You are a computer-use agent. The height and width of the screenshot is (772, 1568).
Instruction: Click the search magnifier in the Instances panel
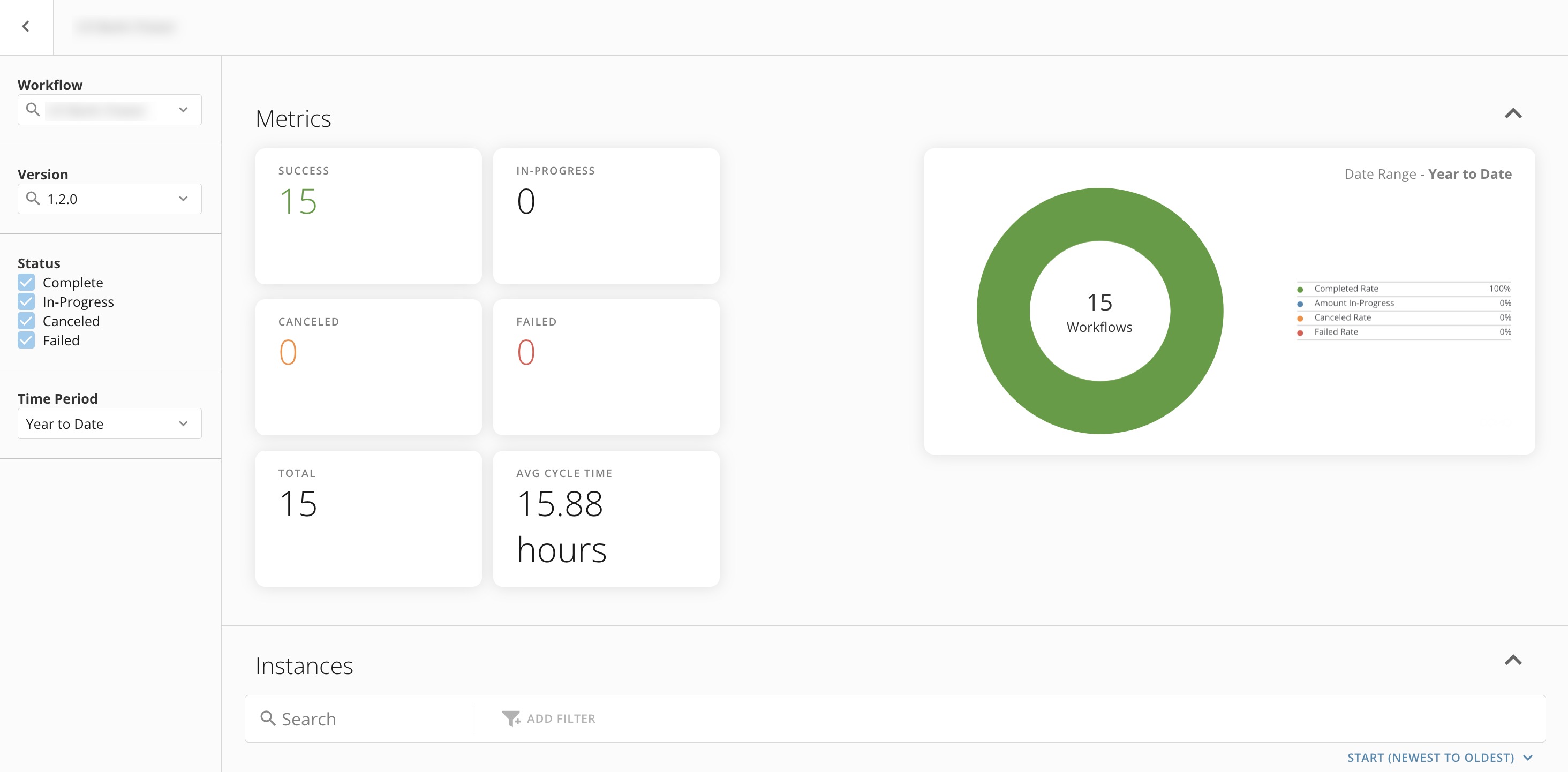pyautogui.click(x=268, y=718)
